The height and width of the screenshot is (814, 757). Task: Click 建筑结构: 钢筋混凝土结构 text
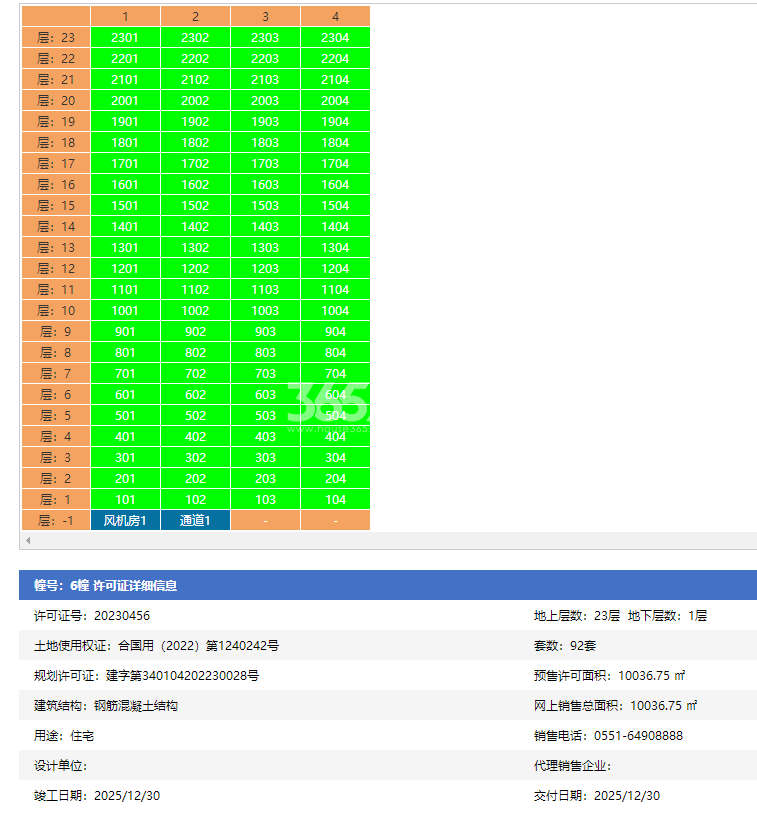(x=106, y=706)
